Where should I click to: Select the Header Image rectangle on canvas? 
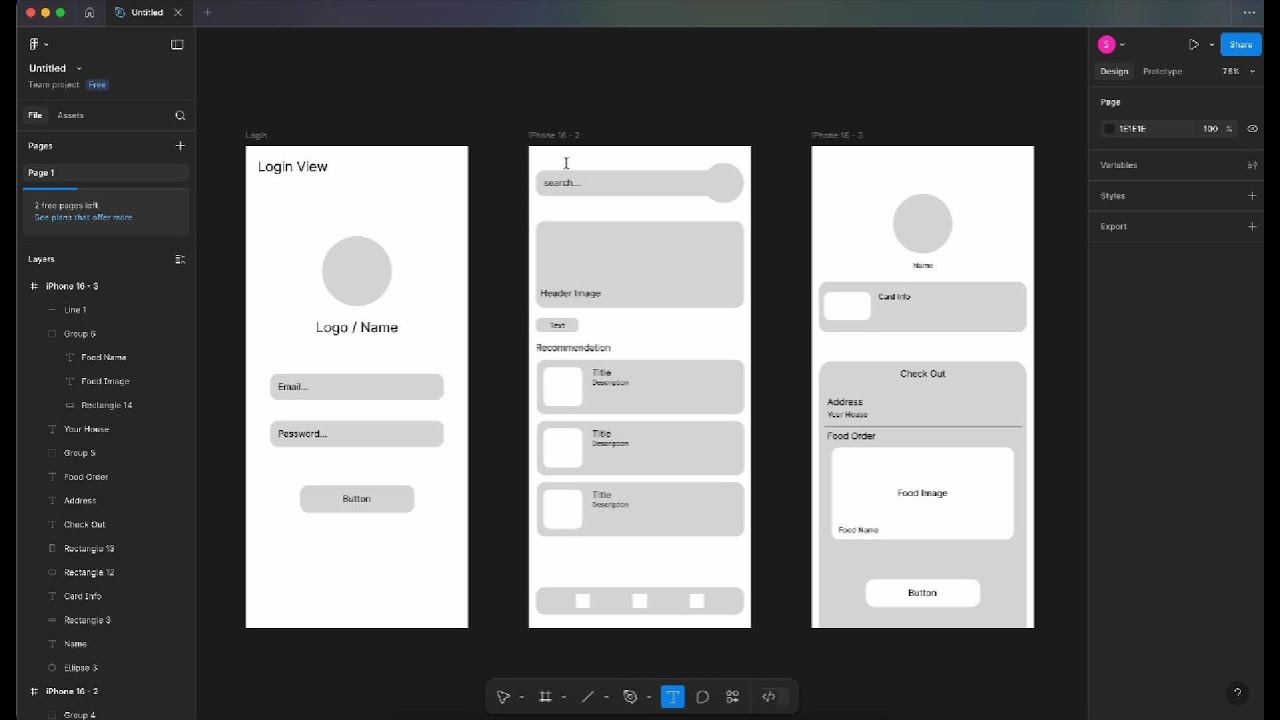click(x=640, y=264)
